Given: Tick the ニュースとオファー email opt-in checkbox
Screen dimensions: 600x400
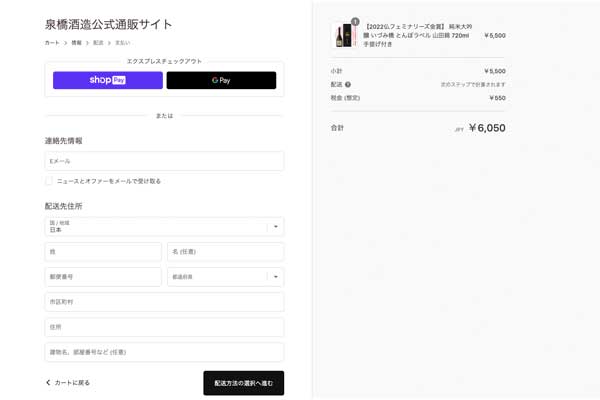Looking at the screenshot, I should pos(49,181).
